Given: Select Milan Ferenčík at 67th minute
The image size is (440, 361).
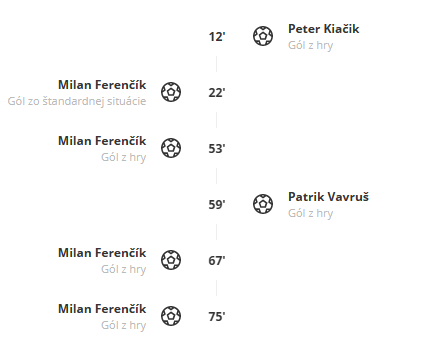Looking at the screenshot, I should [102, 253].
